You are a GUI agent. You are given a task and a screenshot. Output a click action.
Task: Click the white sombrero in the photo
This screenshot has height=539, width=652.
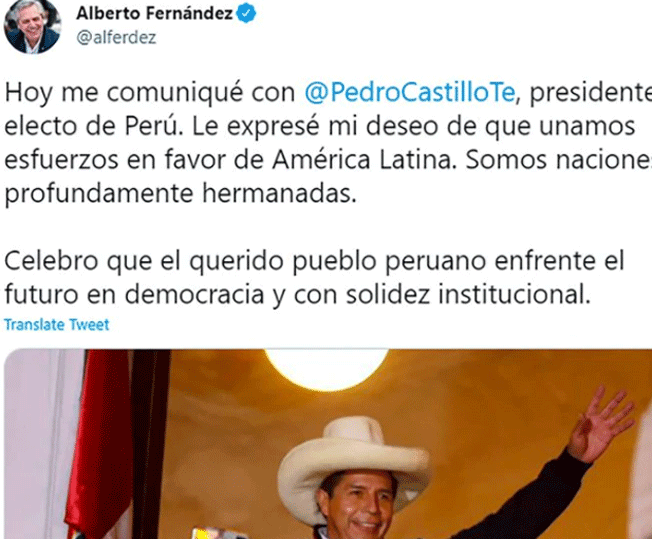point(352,455)
